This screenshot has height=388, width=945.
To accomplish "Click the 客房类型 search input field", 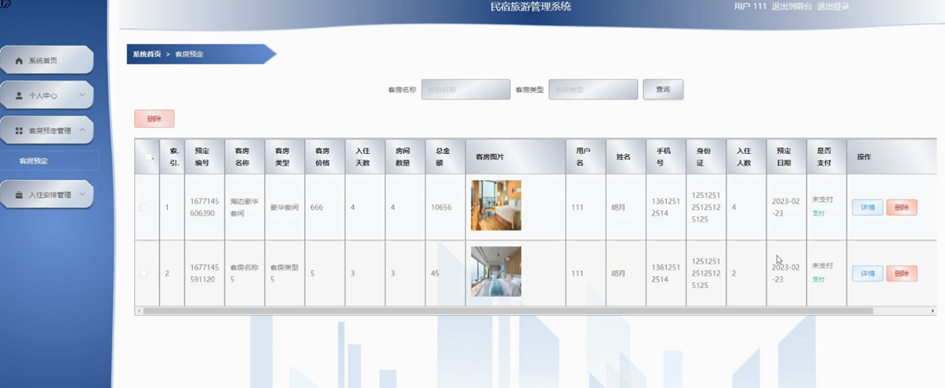I will tap(593, 90).
